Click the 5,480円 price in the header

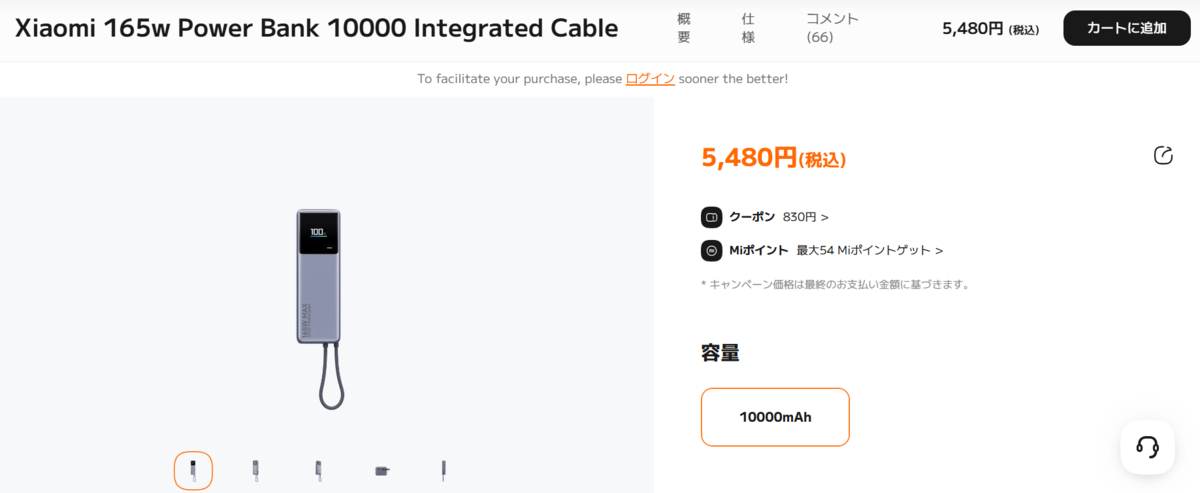pyautogui.click(x=989, y=29)
